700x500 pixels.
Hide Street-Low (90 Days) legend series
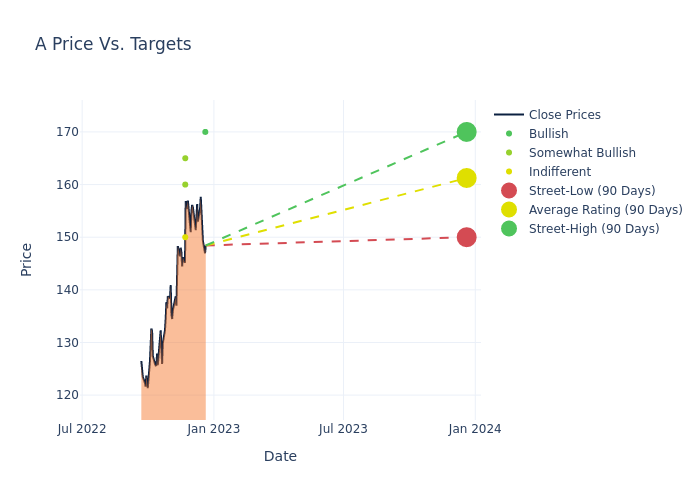(x=591, y=191)
